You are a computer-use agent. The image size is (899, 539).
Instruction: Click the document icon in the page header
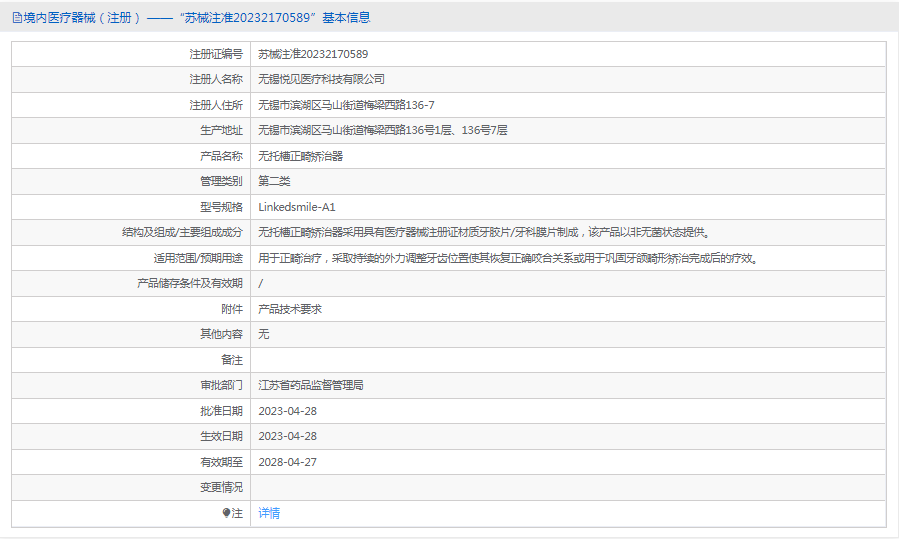[17, 18]
